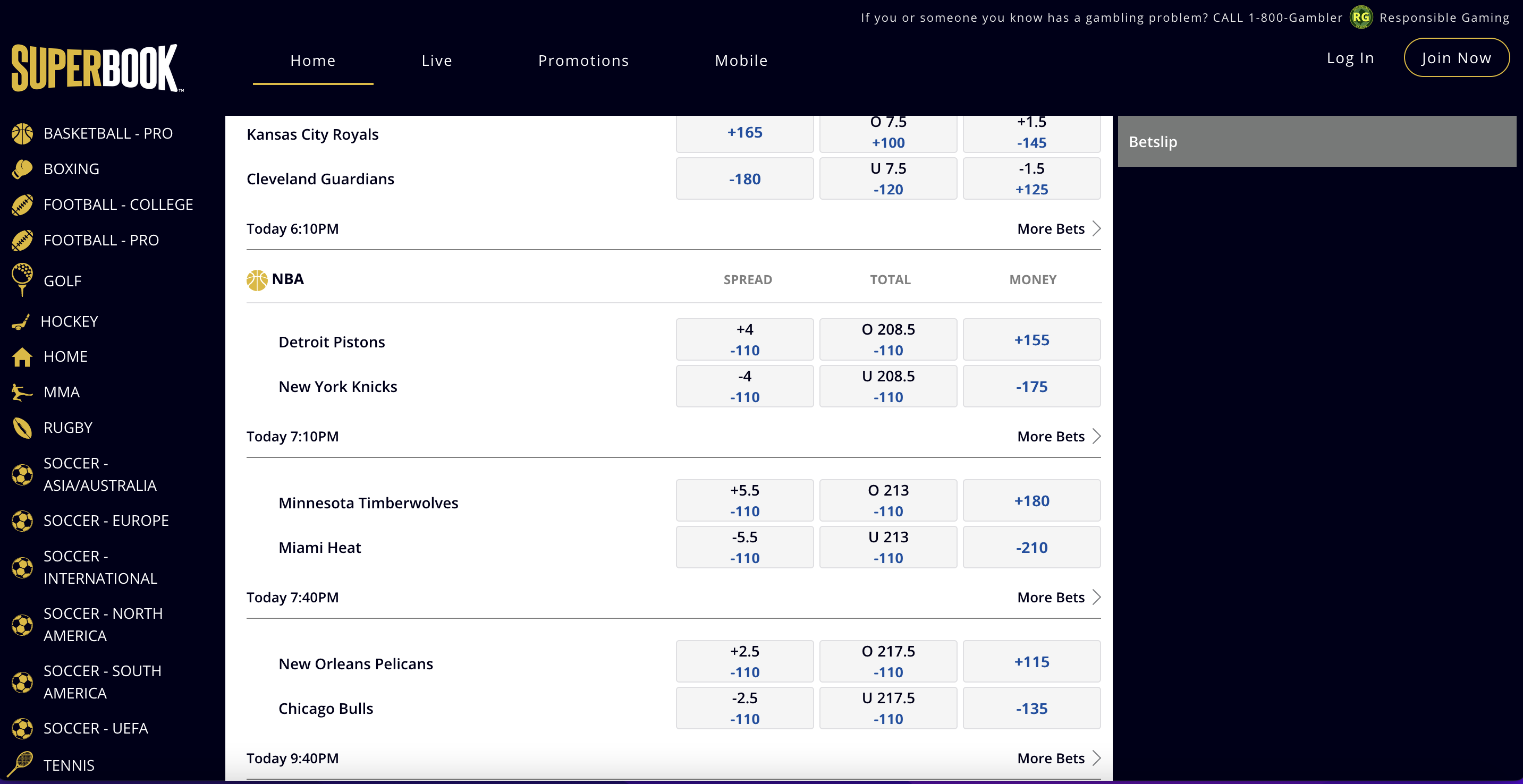This screenshot has height=784, width=1523.
Task: Click soccer ball icon for North America
Action: tap(22, 625)
